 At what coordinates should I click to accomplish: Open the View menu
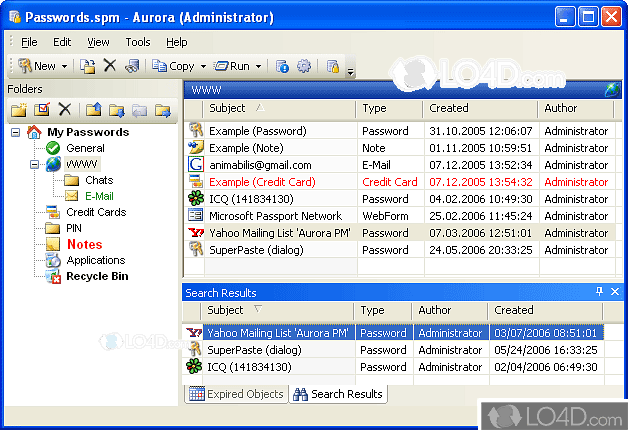coord(98,42)
